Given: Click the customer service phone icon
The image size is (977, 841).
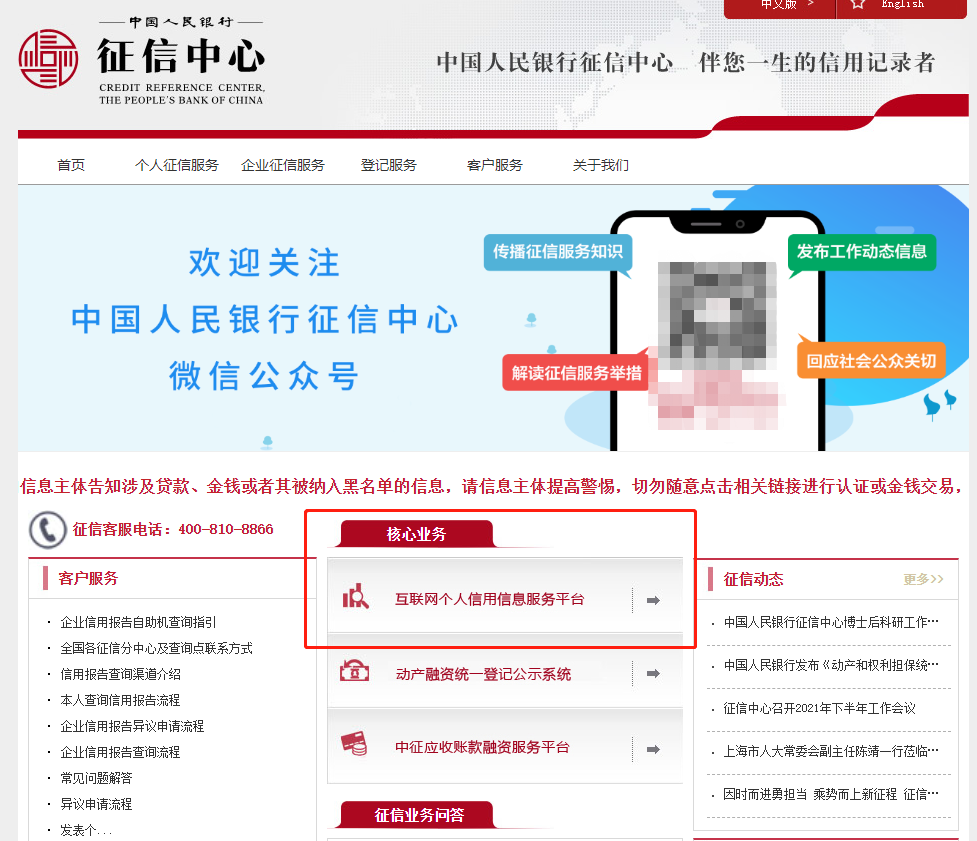Looking at the screenshot, I should pos(47,530).
